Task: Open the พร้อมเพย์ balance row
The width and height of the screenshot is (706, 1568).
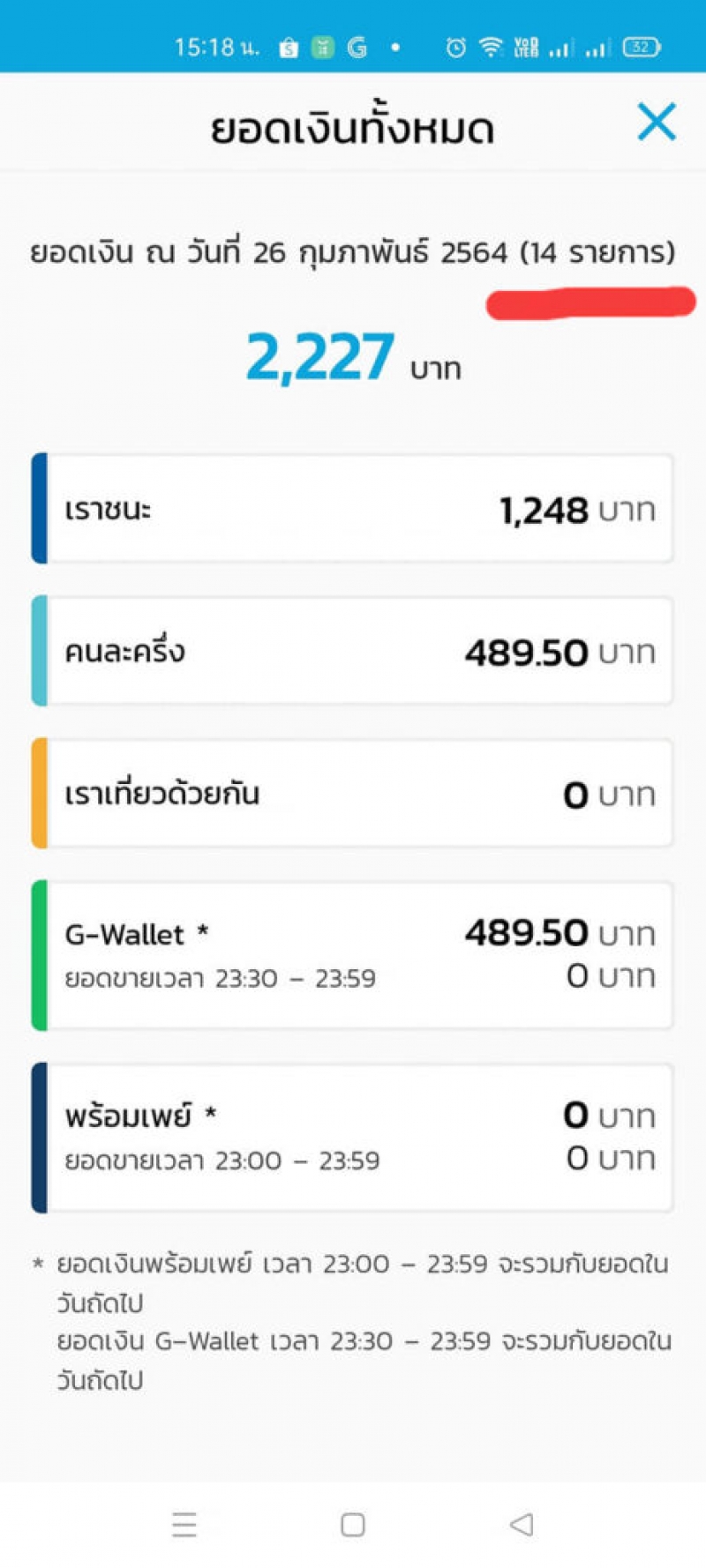Action: tap(353, 1138)
